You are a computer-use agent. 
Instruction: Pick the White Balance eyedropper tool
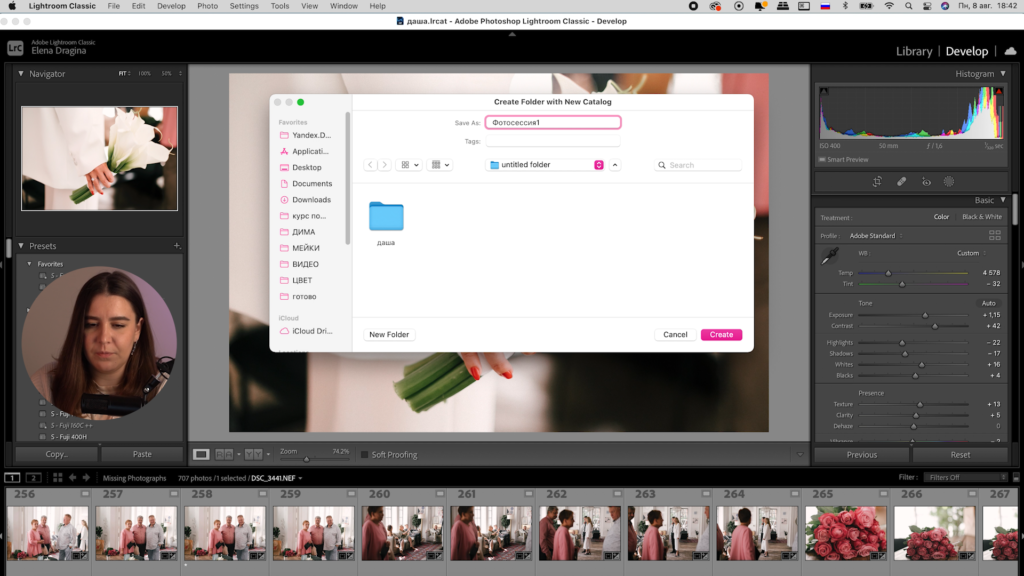pyautogui.click(x=829, y=257)
